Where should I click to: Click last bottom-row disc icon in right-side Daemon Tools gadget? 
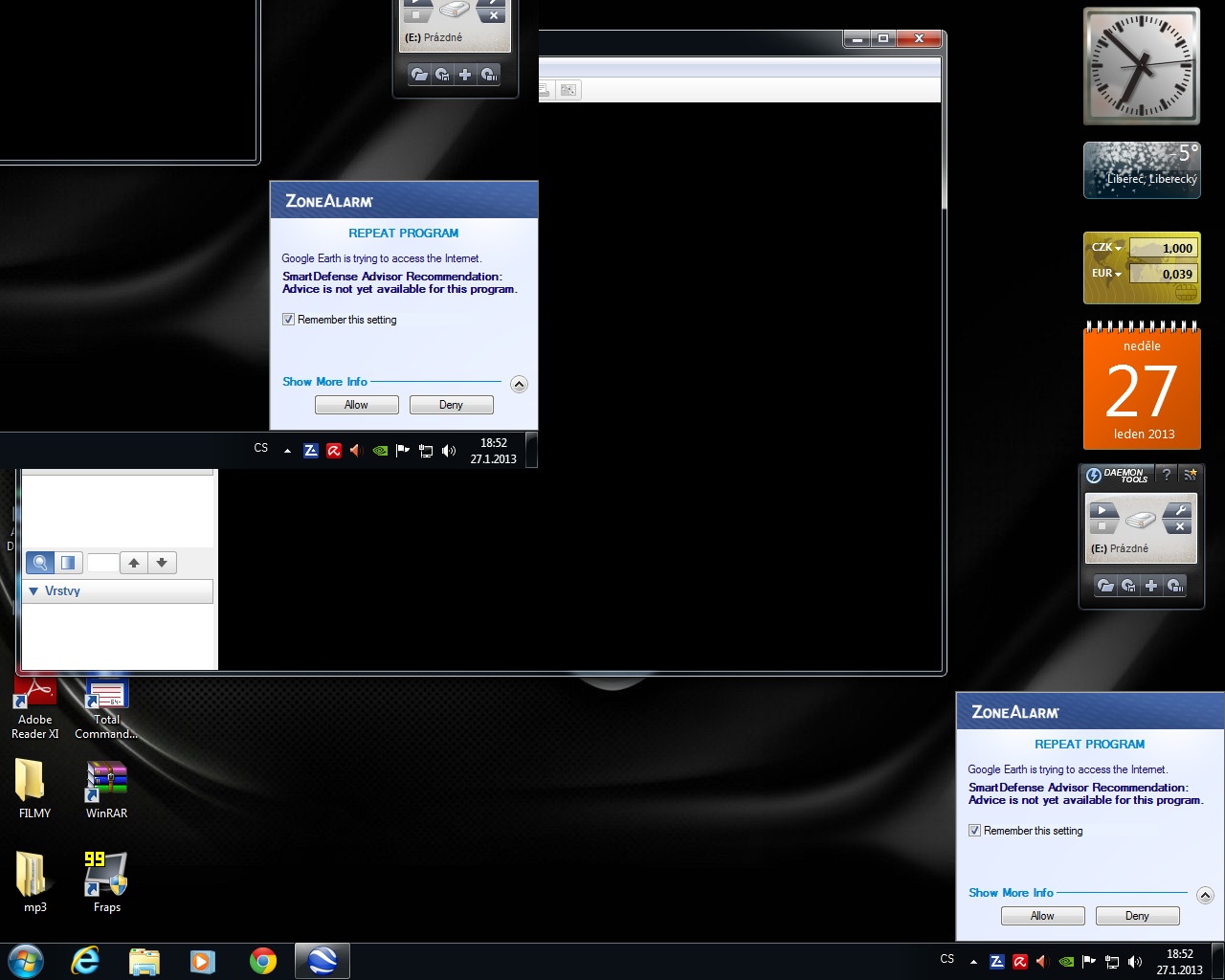tap(1175, 586)
